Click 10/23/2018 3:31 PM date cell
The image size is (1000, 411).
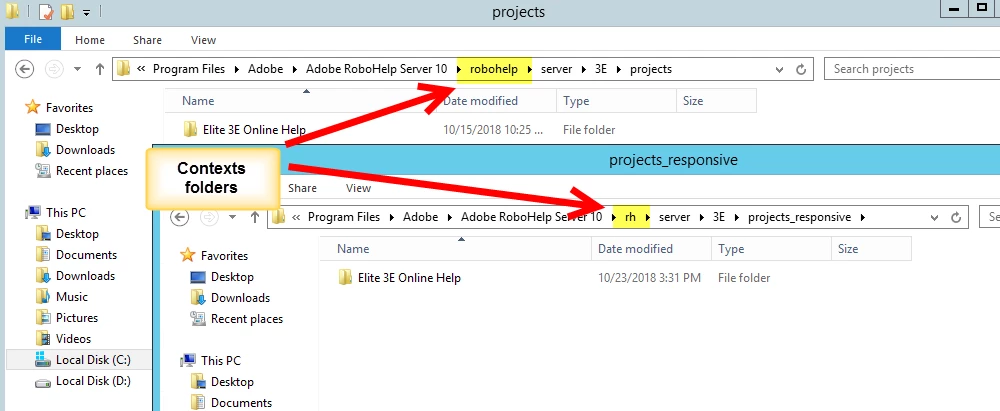(x=649, y=278)
